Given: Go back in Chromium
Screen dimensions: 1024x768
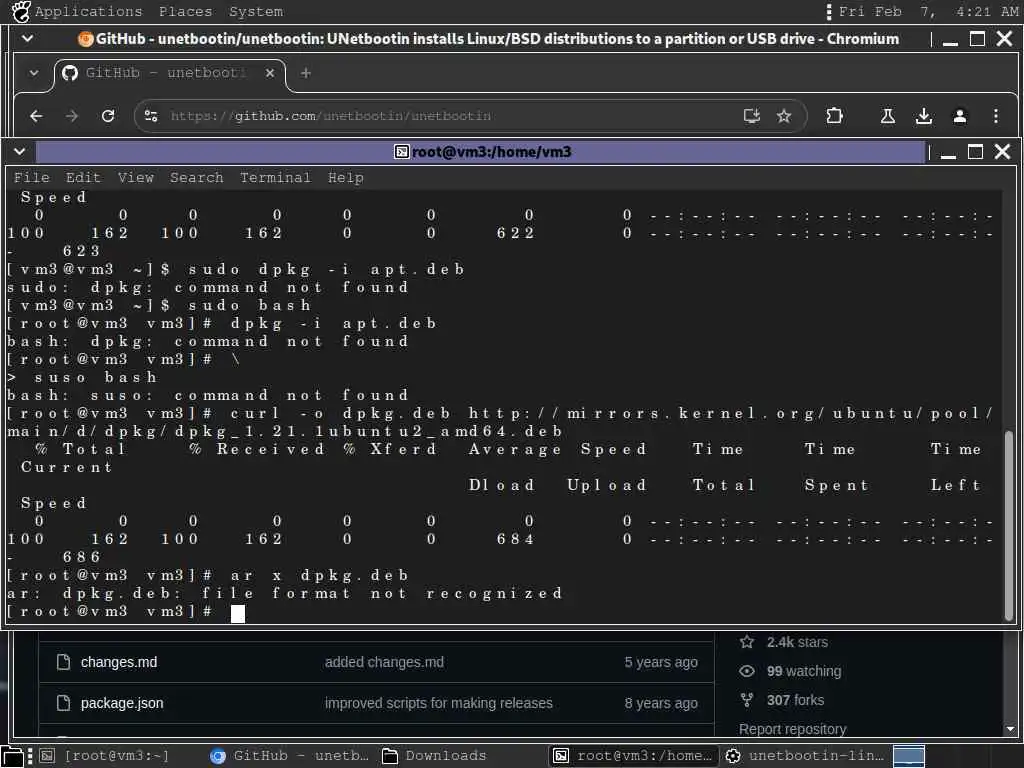Looking at the screenshot, I should [x=37, y=116].
